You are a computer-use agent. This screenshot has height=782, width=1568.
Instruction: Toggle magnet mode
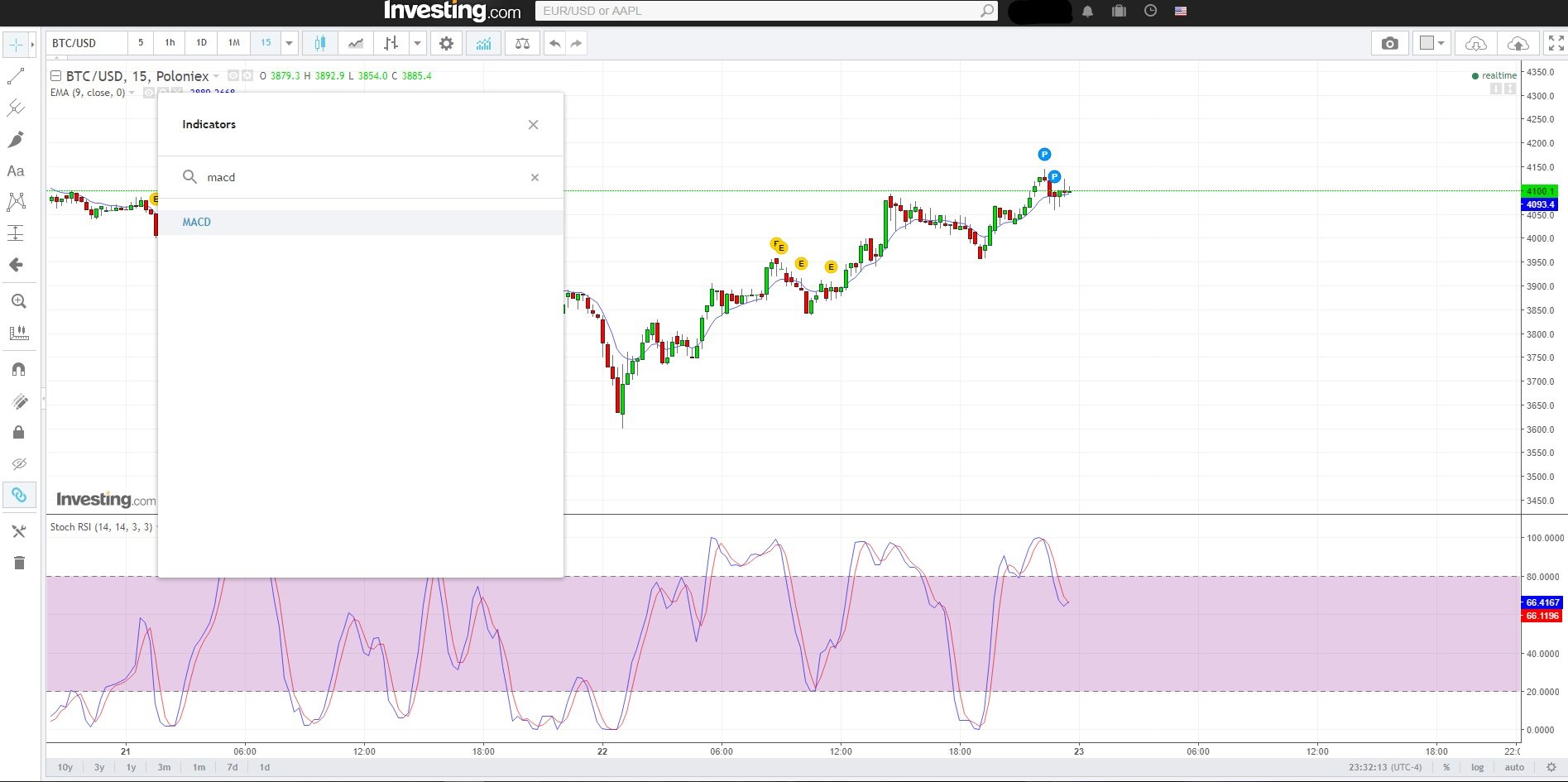click(18, 369)
